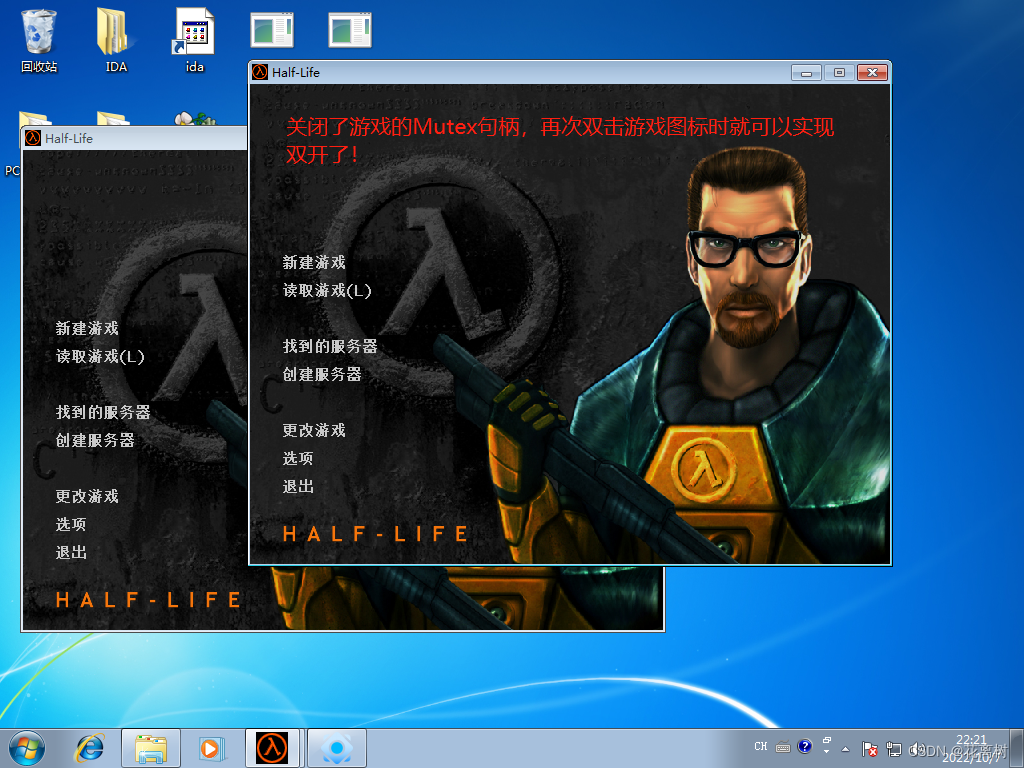Click 更改游戏 in the front Half-Life window

pyautogui.click(x=313, y=430)
